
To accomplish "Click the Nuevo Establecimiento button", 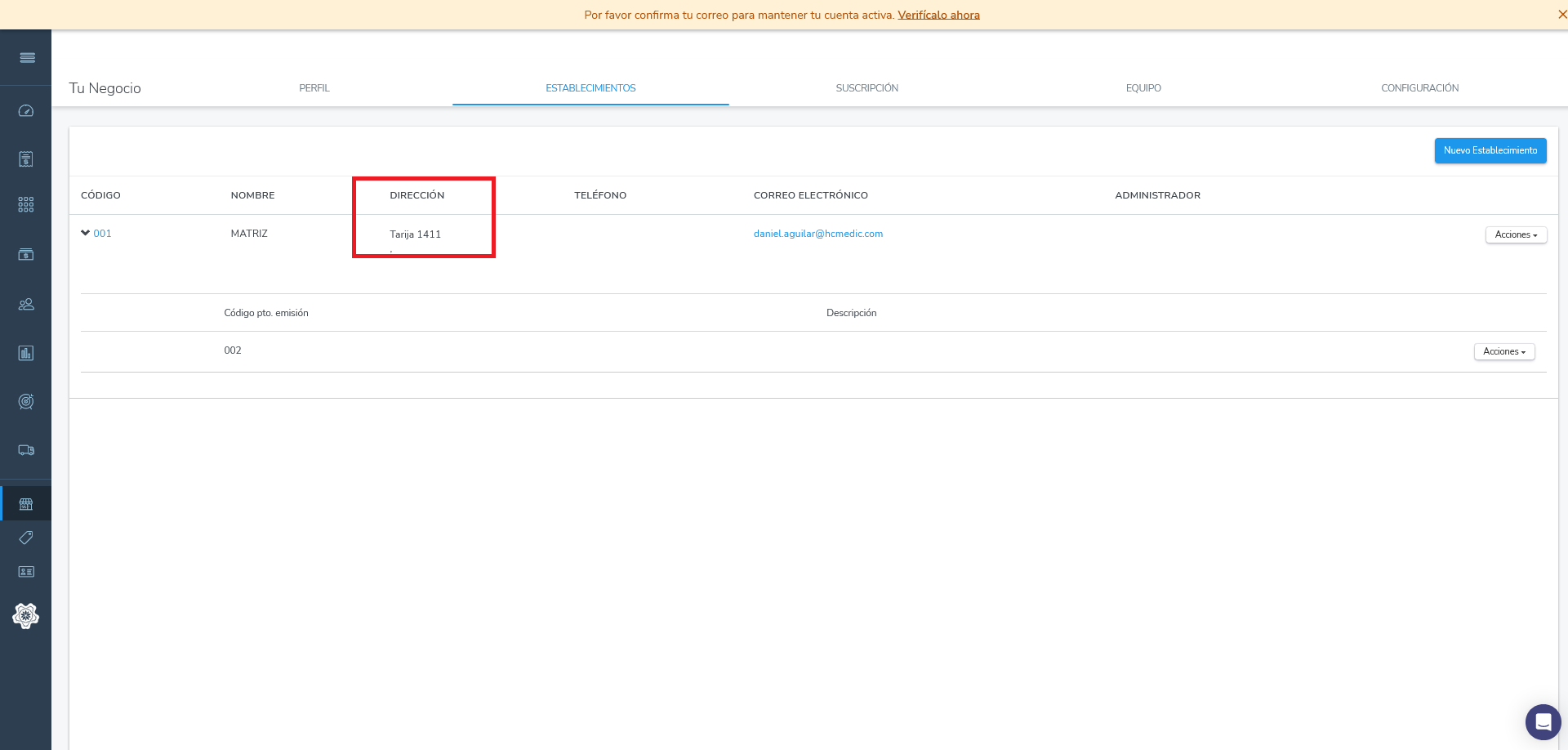I will pyautogui.click(x=1490, y=151).
